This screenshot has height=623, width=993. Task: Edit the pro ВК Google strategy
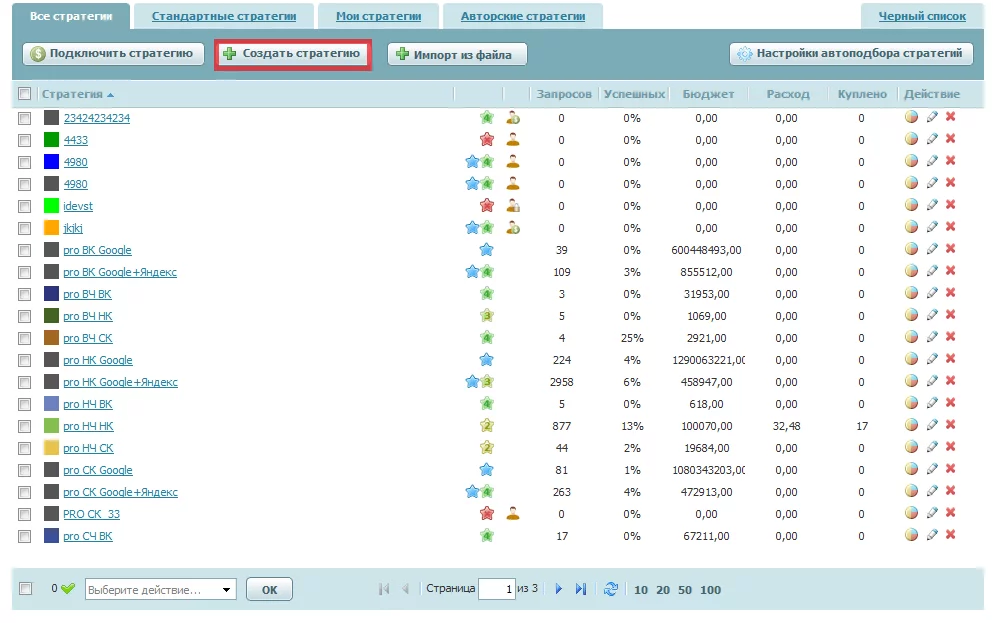[932, 249]
